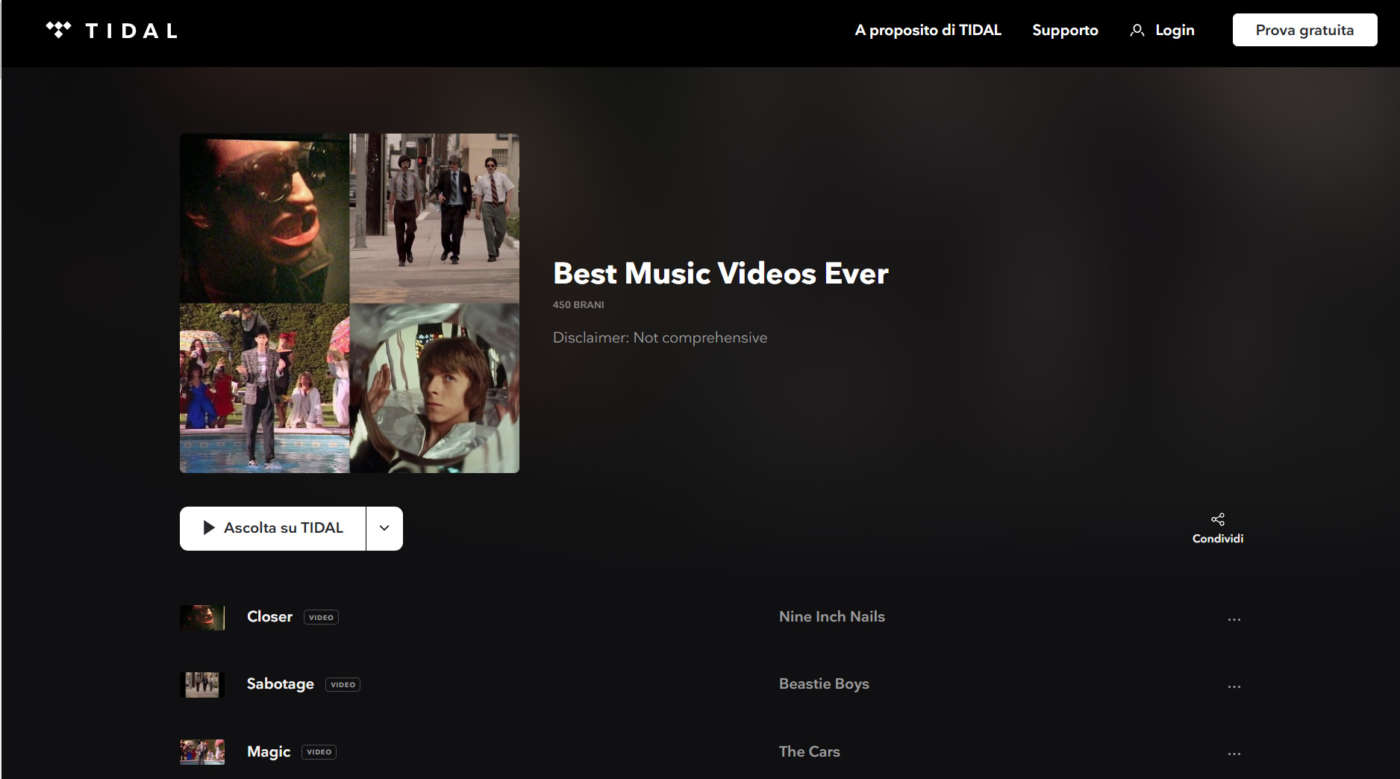The width and height of the screenshot is (1400, 779).
Task: Click the TIDAL logo
Action: (111, 30)
